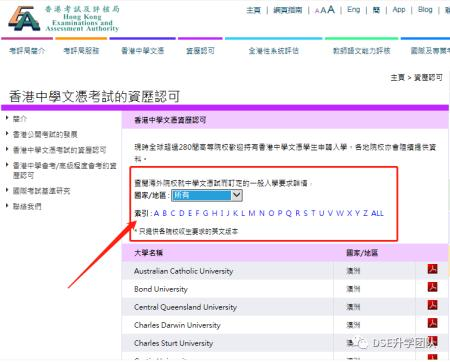The height and width of the screenshot is (362, 450).
Task: Select medium font size A
Action: (x=323, y=10)
